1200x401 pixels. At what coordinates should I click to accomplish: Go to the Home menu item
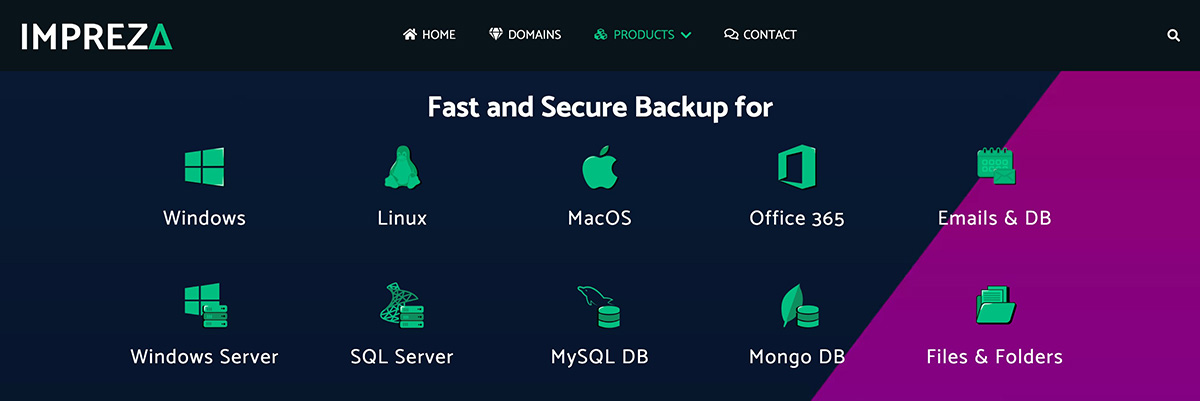coord(429,35)
